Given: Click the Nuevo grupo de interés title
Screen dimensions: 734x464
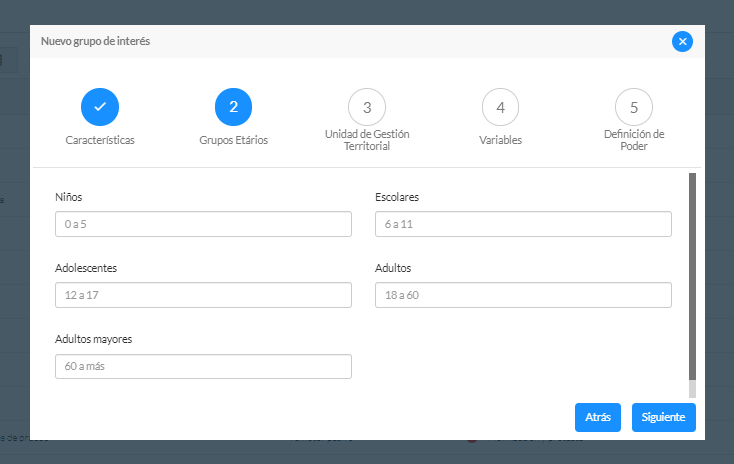Looking at the screenshot, I should pos(95,41).
